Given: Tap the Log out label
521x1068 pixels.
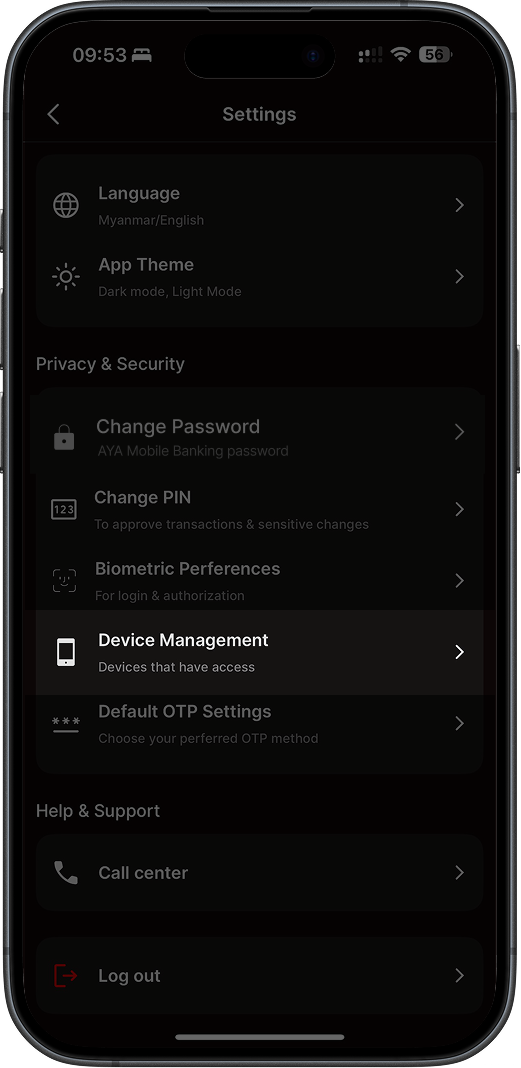Looking at the screenshot, I should [129, 975].
